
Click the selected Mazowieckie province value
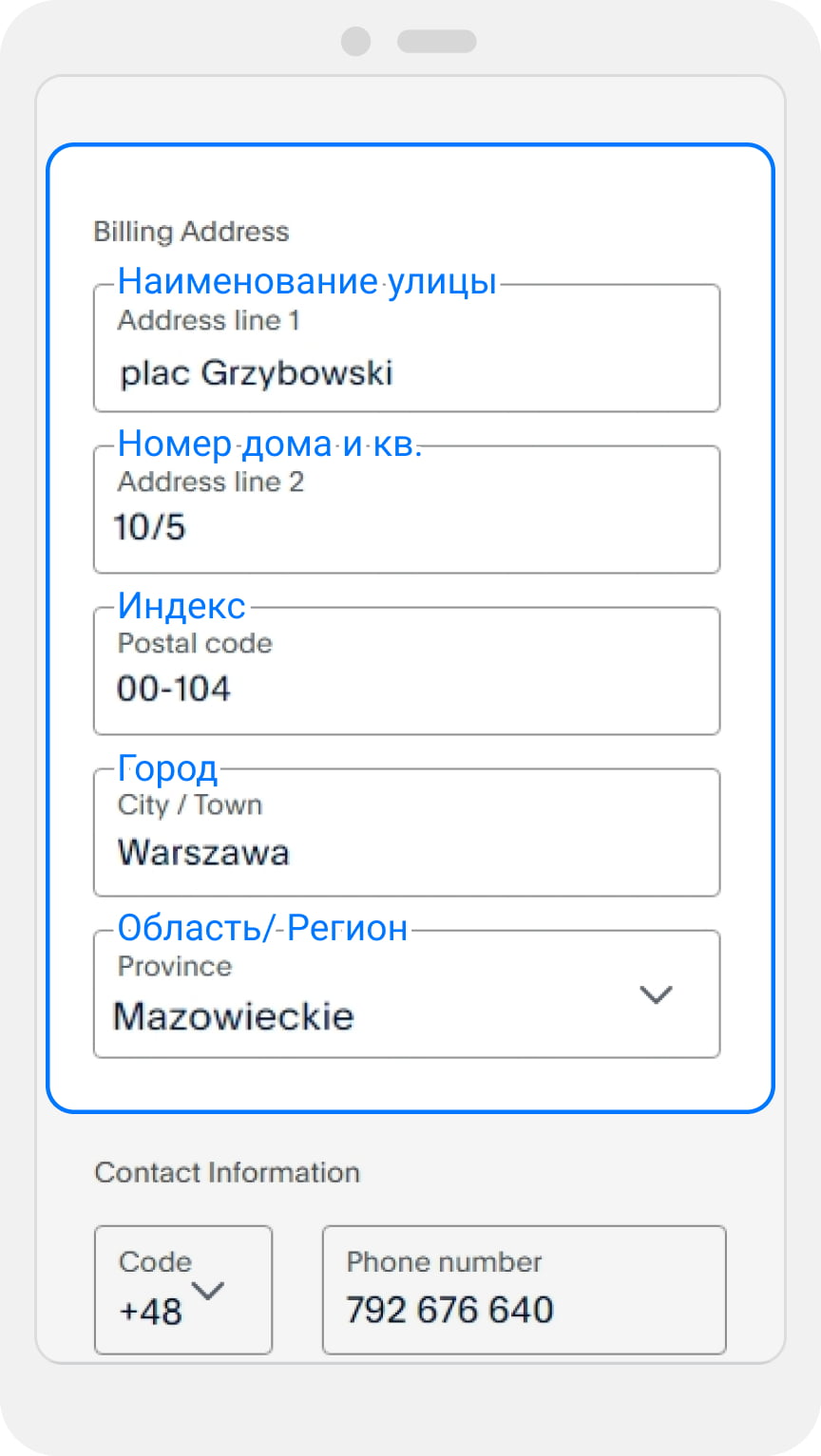click(x=234, y=1016)
